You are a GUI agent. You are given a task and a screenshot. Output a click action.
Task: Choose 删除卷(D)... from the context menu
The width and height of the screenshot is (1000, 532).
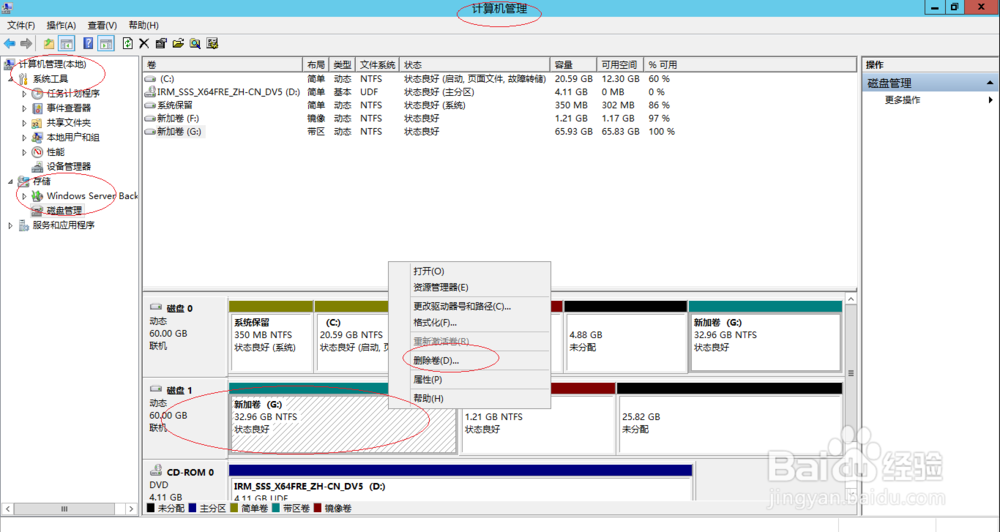[x=469, y=360]
